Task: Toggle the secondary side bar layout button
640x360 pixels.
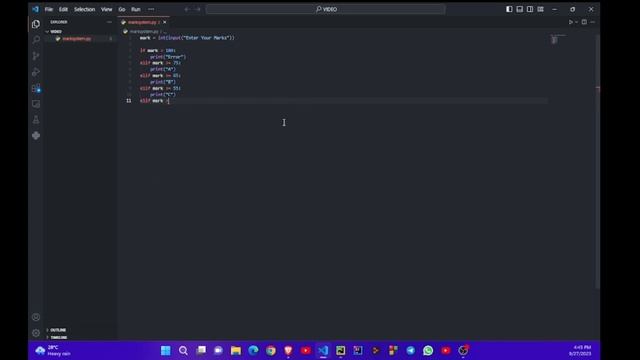Action: click(x=530, y=9)
